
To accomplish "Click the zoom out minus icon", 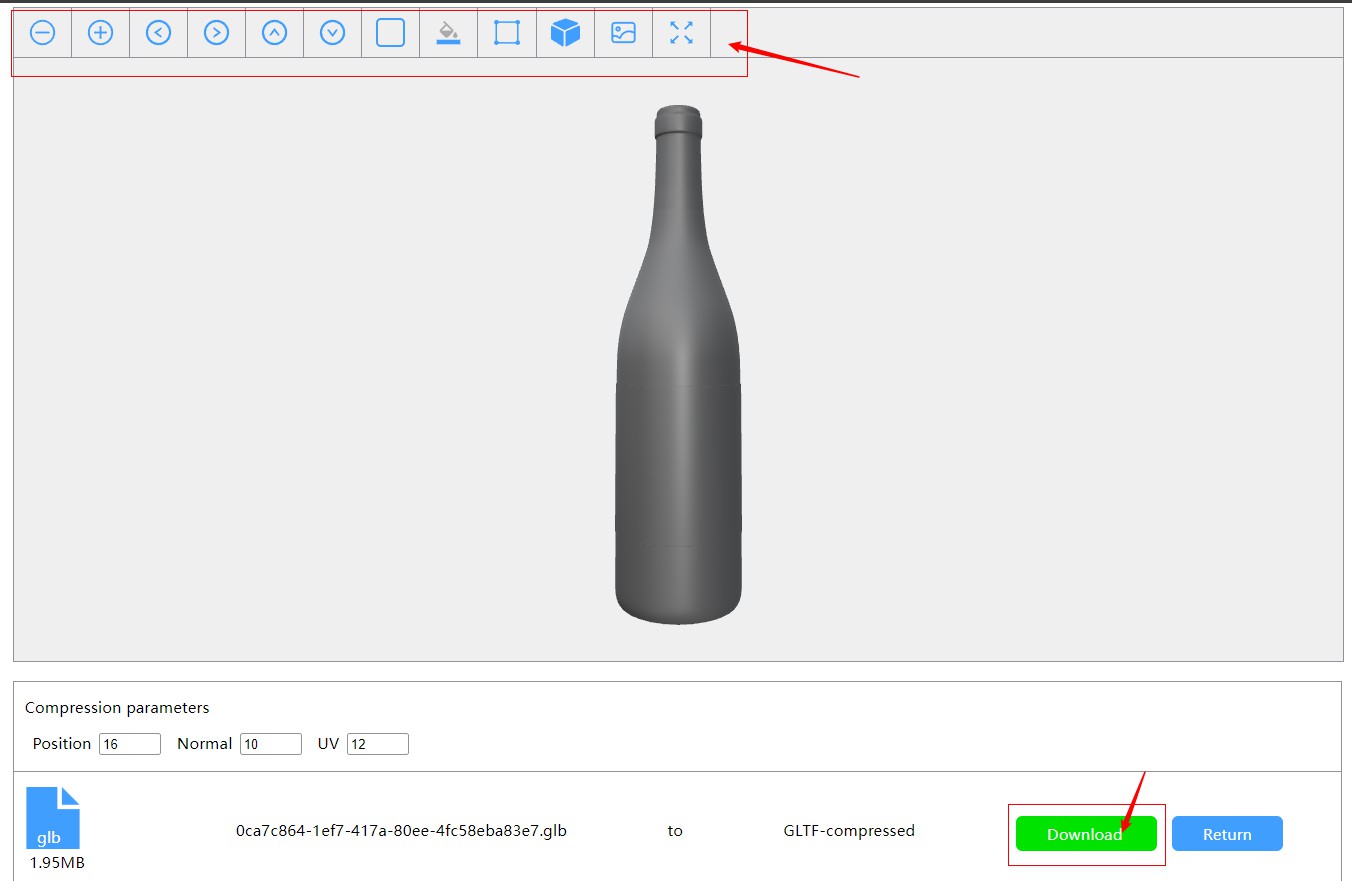I will tap(42, 33).
